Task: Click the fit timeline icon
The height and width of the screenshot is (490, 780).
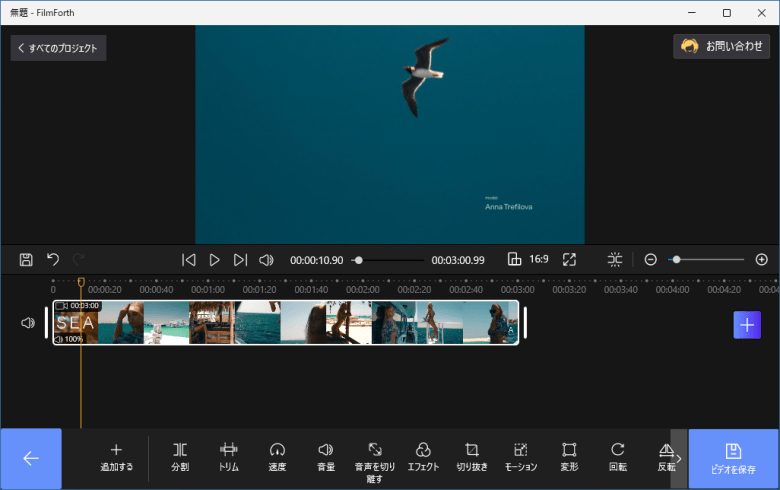Action: pos(615,259)
